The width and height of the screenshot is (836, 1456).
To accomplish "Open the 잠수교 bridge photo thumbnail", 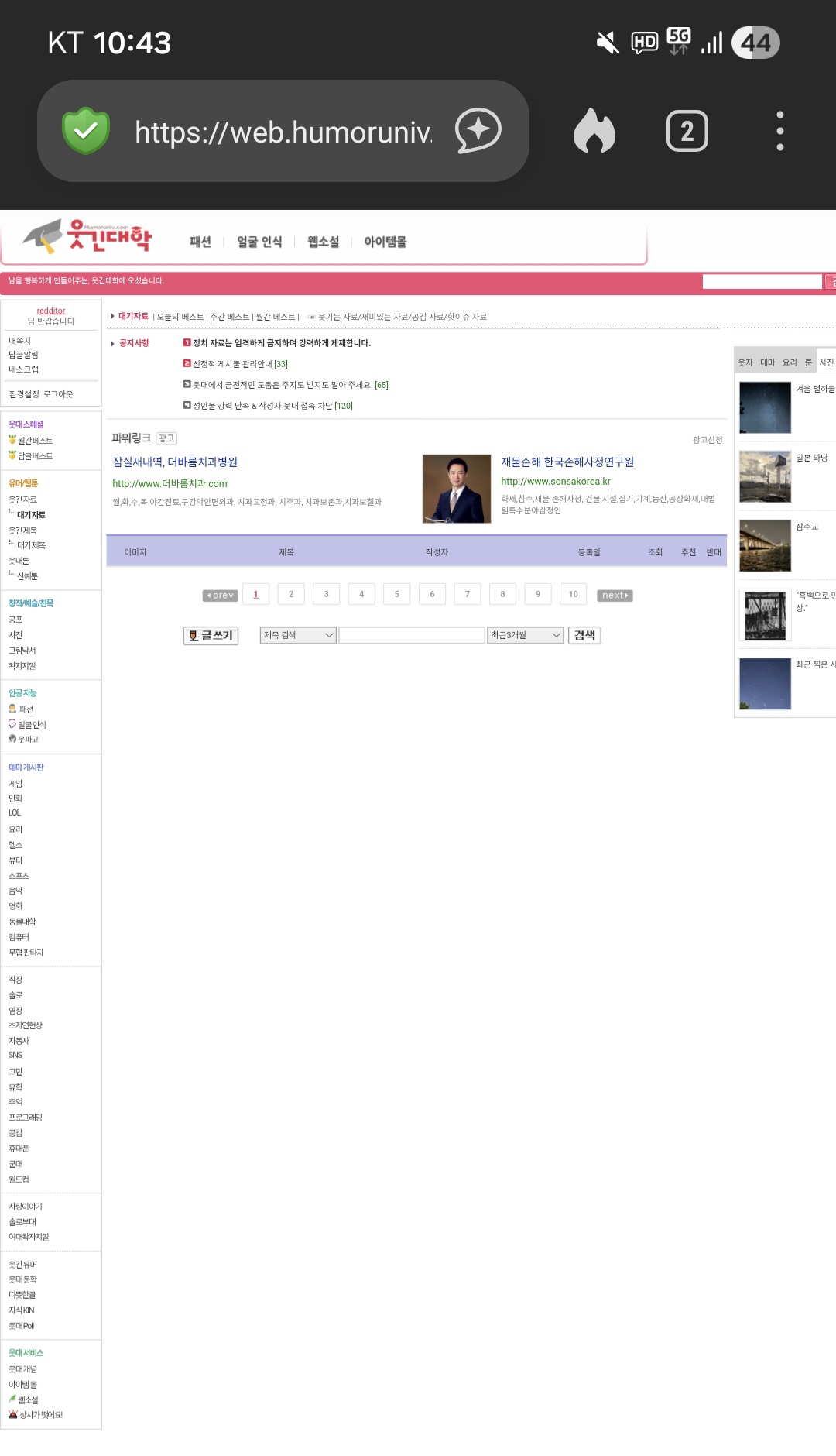I will tap(765, 545).
